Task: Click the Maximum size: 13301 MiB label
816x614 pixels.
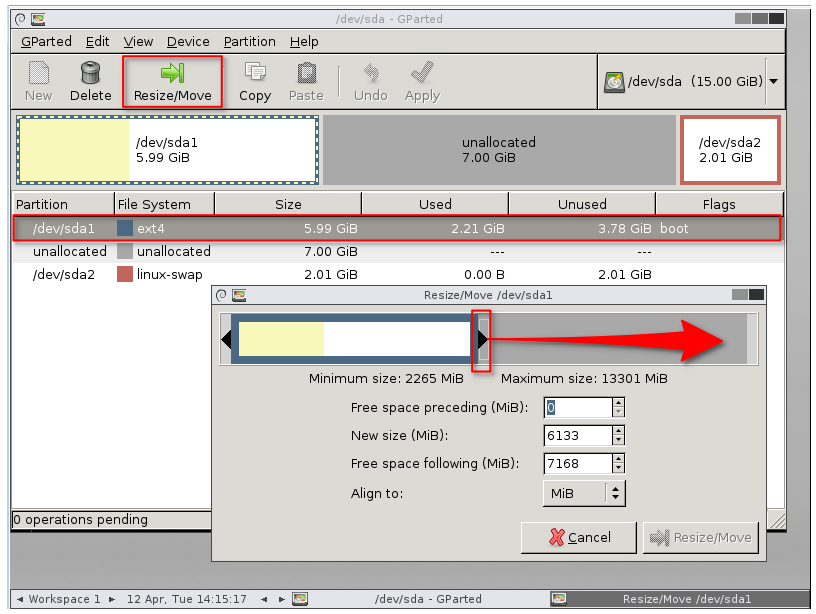Action: point(584,378)
